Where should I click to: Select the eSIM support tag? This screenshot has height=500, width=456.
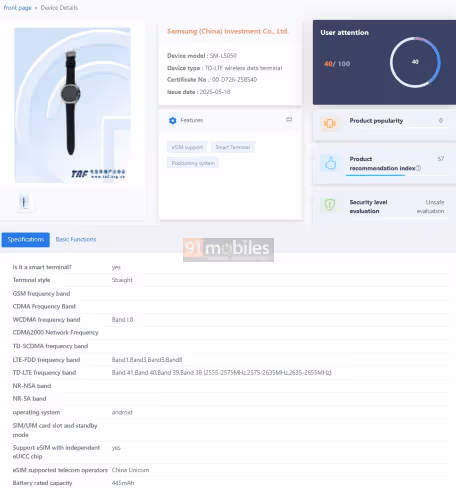point(187,147)
